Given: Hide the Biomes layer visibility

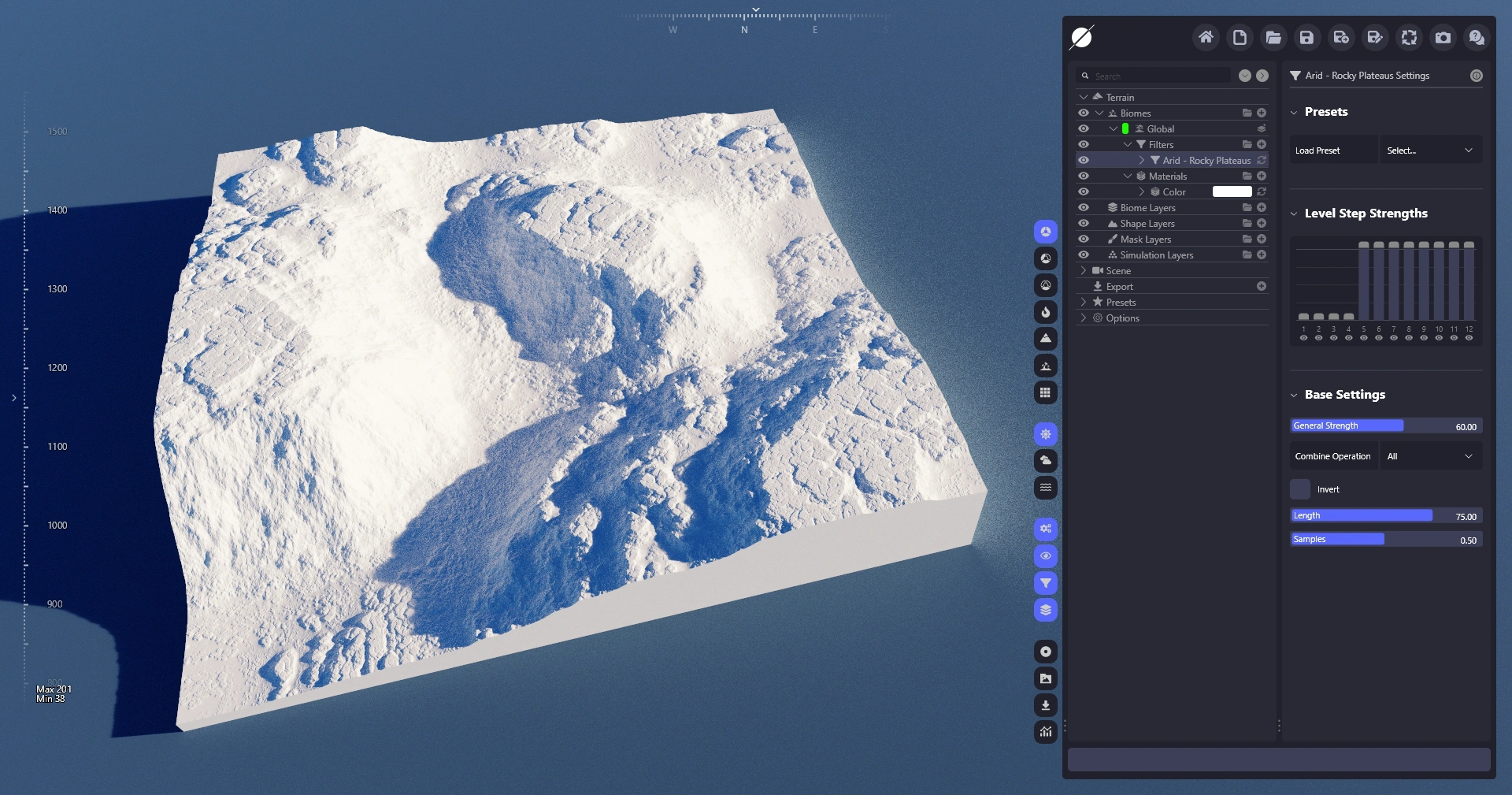Looking at the screenshot, I should (x=1084, y=113).
